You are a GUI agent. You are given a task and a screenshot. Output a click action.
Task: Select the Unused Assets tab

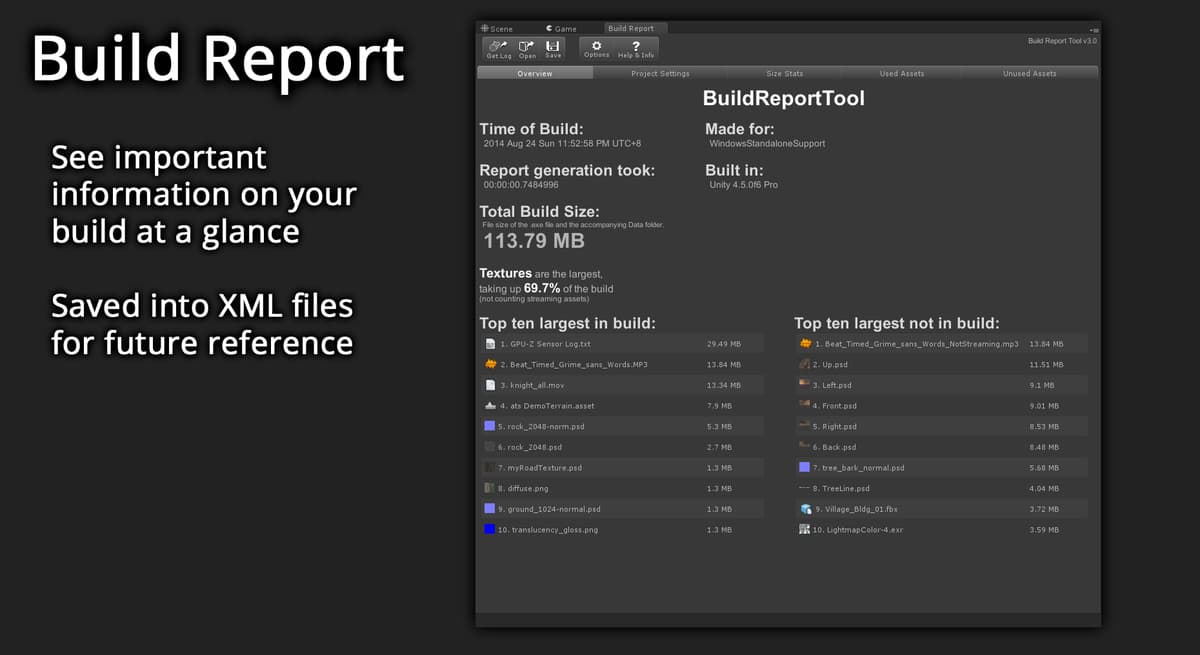click(1029, 74)
